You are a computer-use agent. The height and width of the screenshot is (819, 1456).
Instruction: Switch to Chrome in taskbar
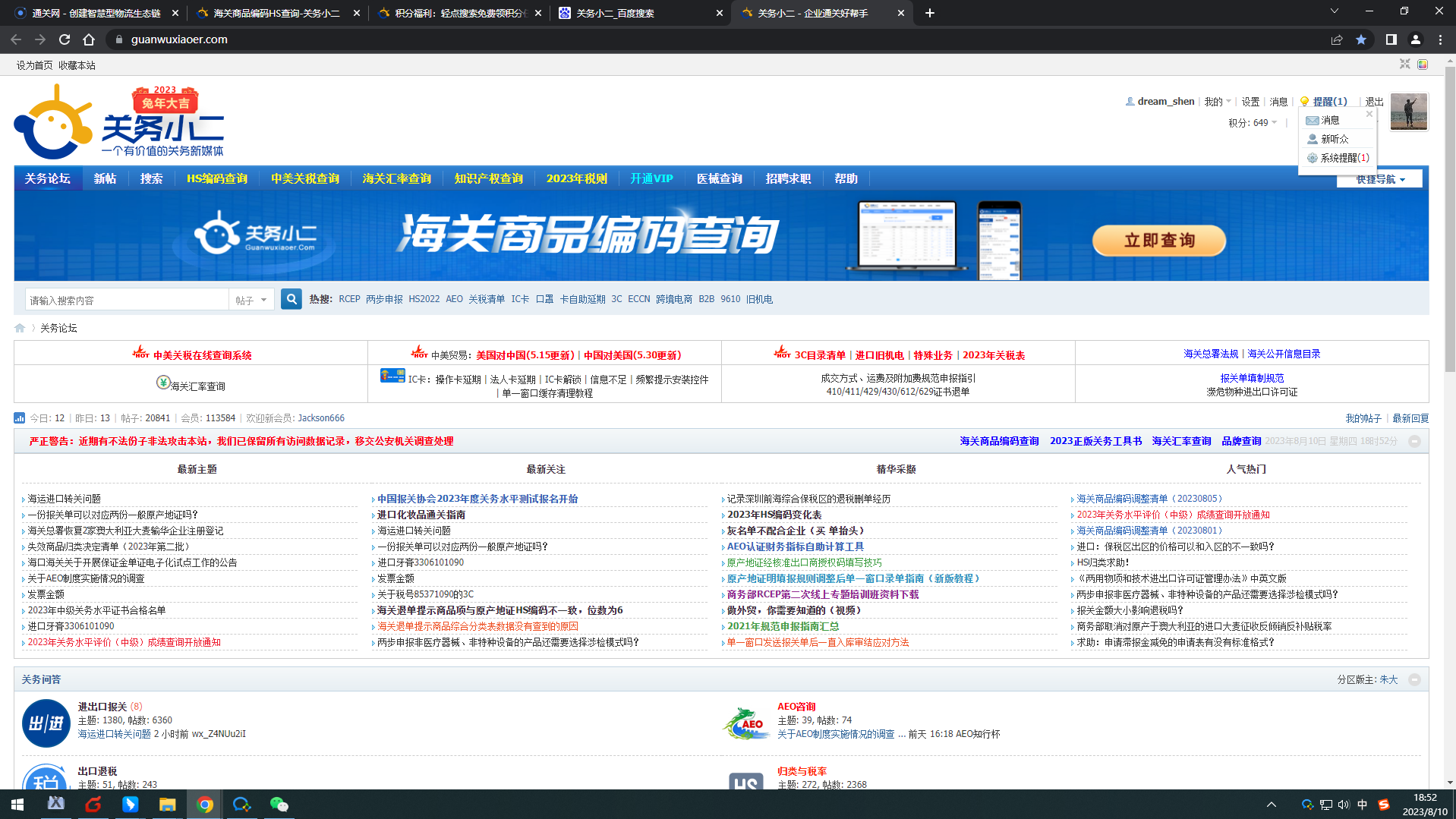205,805
